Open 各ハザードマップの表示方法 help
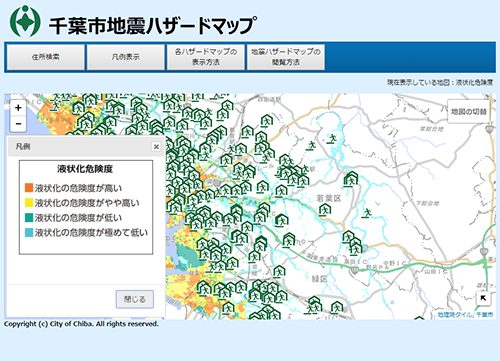500x361 pixels. pos(206,57)
